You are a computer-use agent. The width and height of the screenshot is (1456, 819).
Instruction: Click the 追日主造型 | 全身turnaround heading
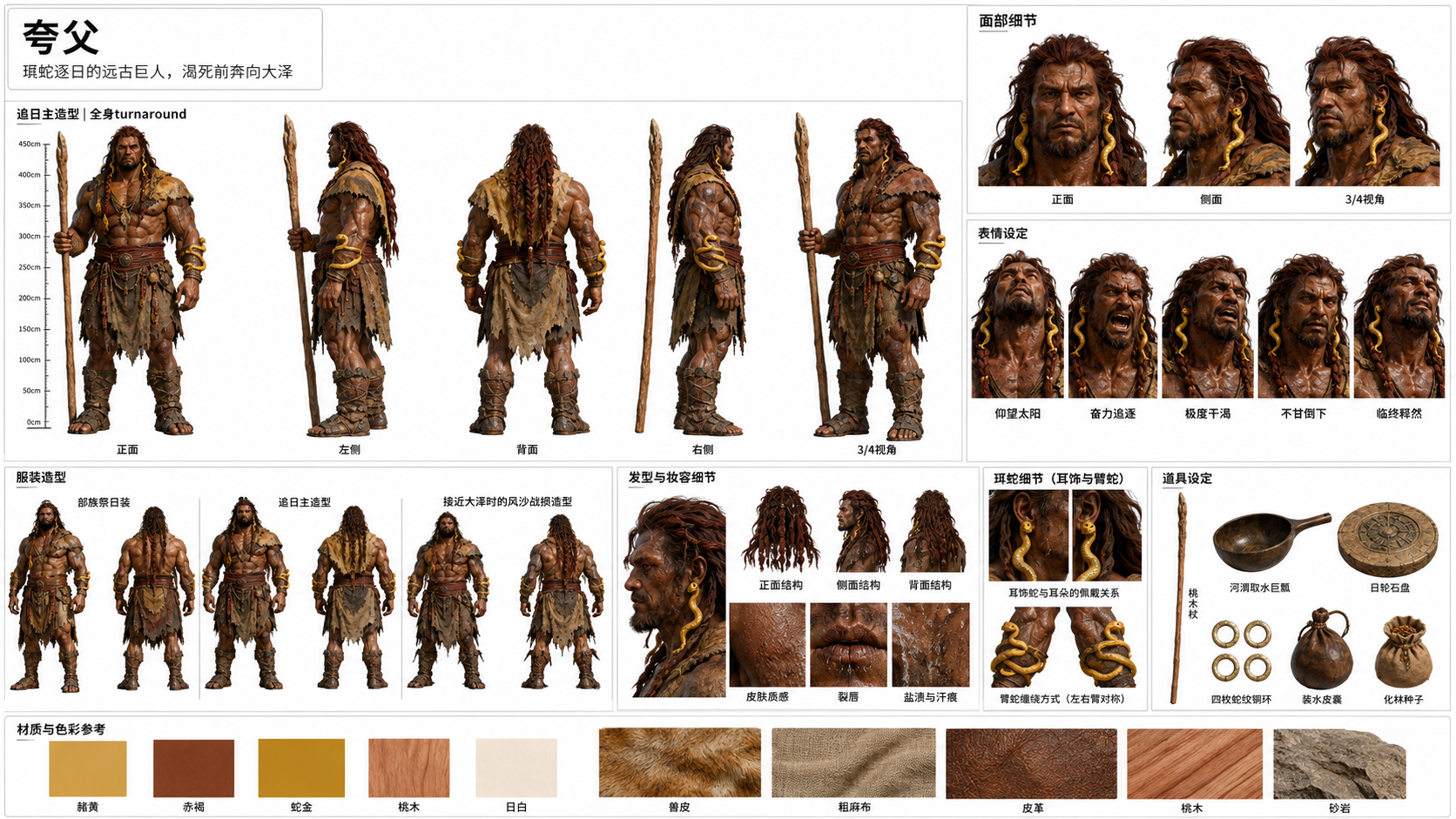pyautogui.click(x=101, y=114)
